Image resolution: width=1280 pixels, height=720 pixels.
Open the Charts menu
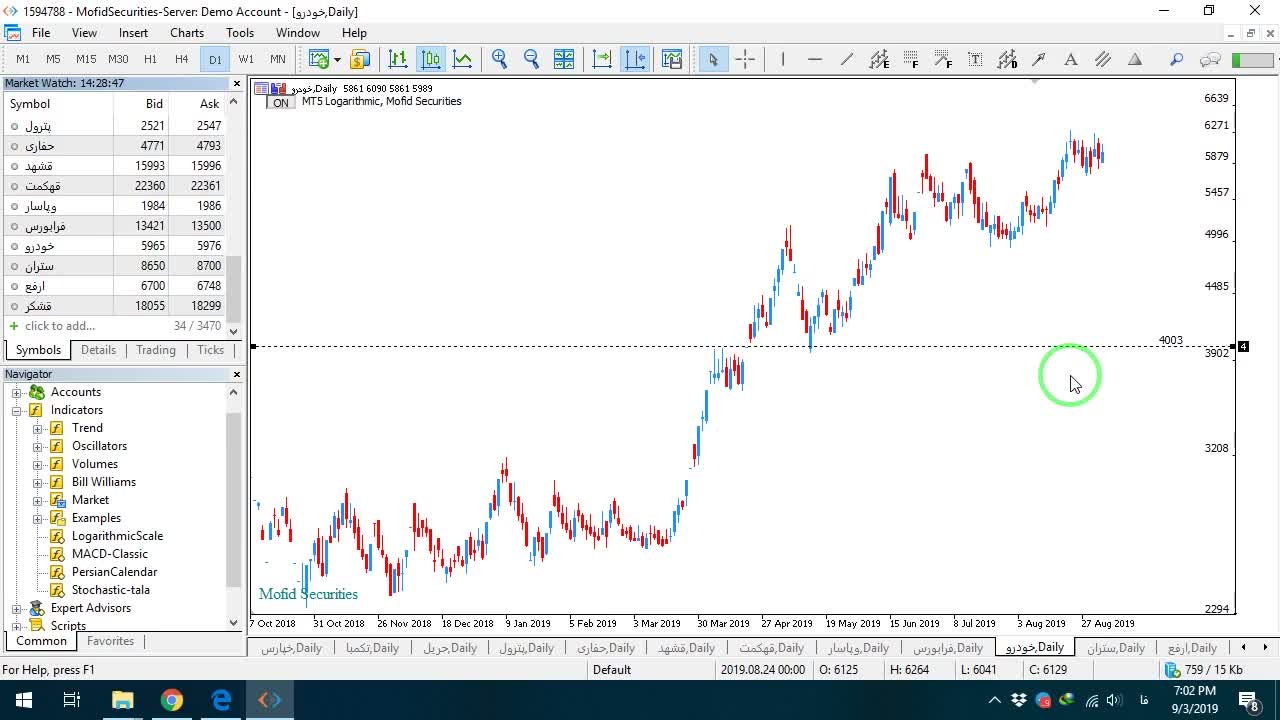click(187, 33)
